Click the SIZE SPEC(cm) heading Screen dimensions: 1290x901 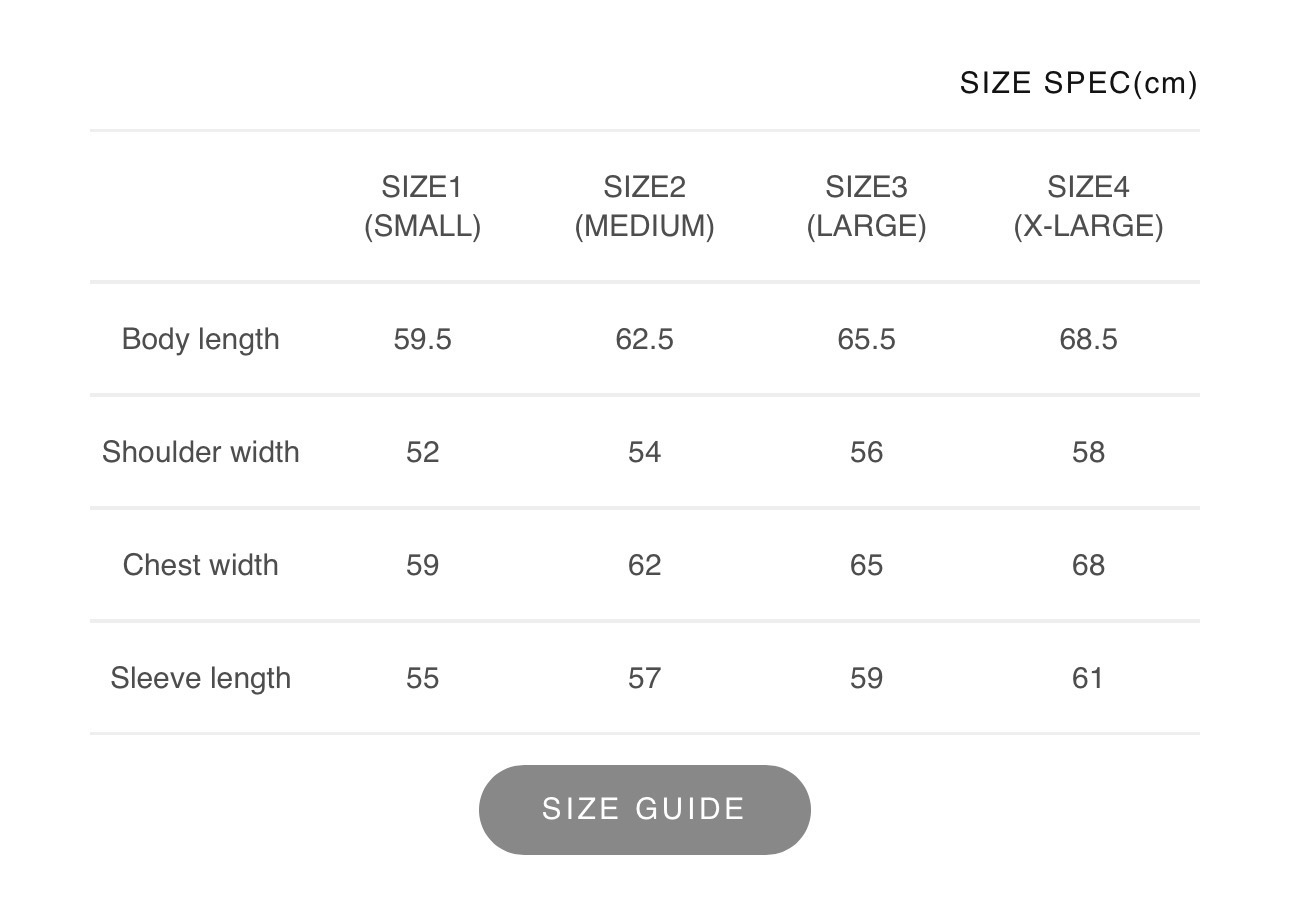pyautogui.click(x=1078, y=83)
